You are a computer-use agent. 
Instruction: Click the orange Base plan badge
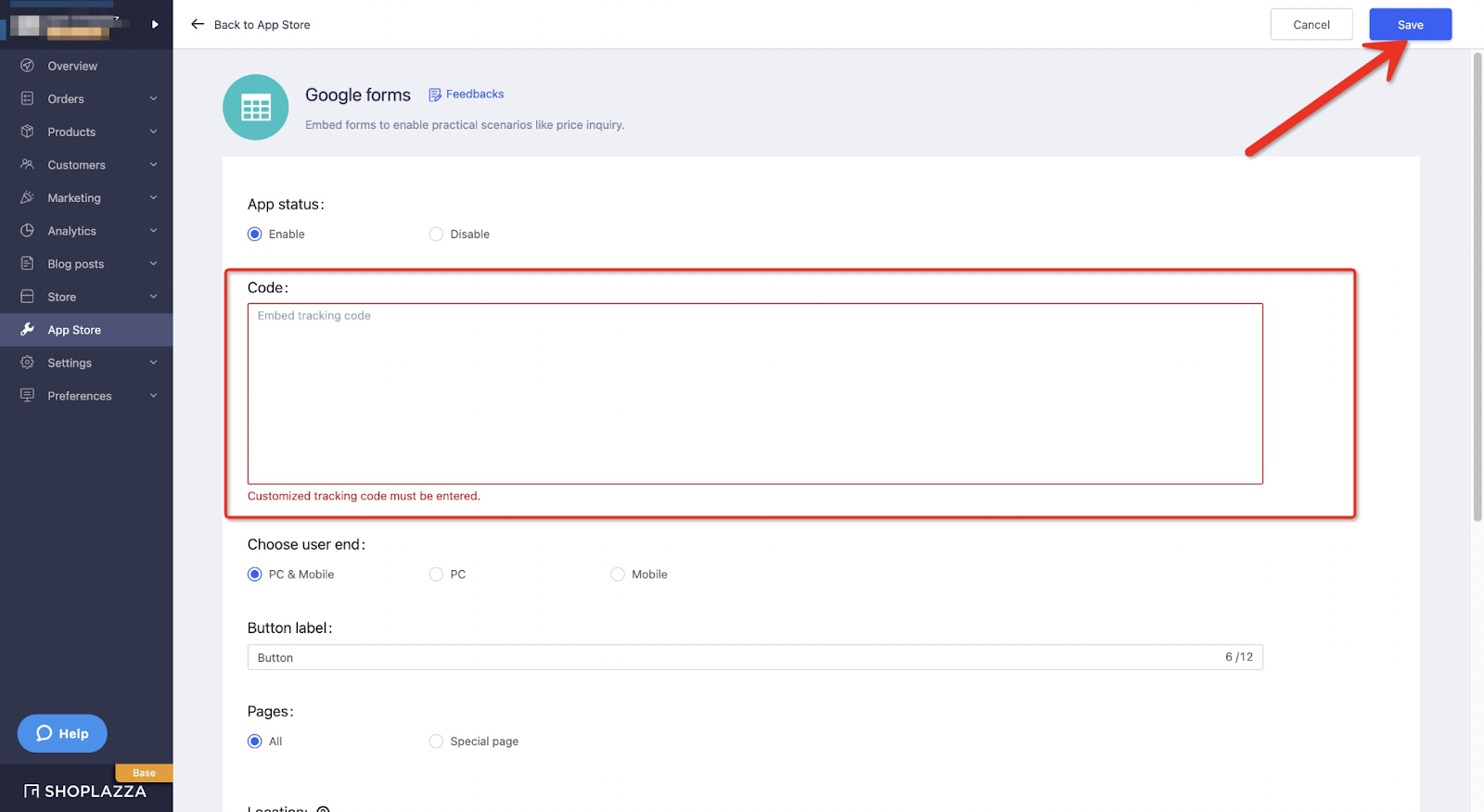click(x=144, y=772)
